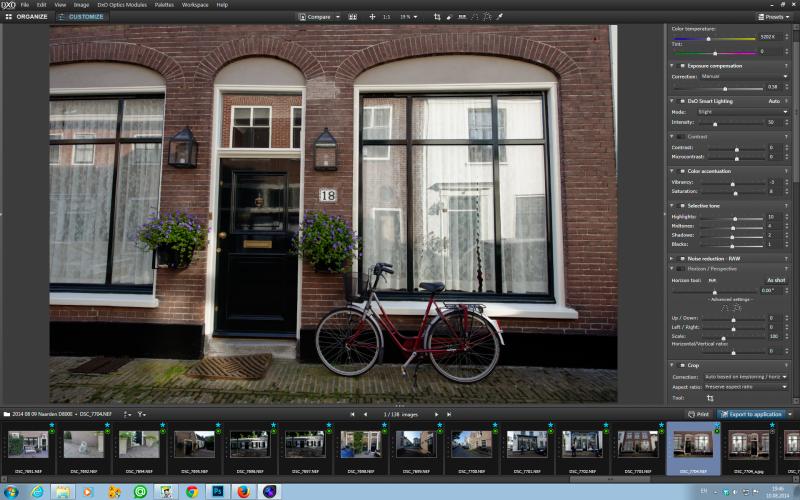Open the Crop Correction dropdown

point(745,377)
